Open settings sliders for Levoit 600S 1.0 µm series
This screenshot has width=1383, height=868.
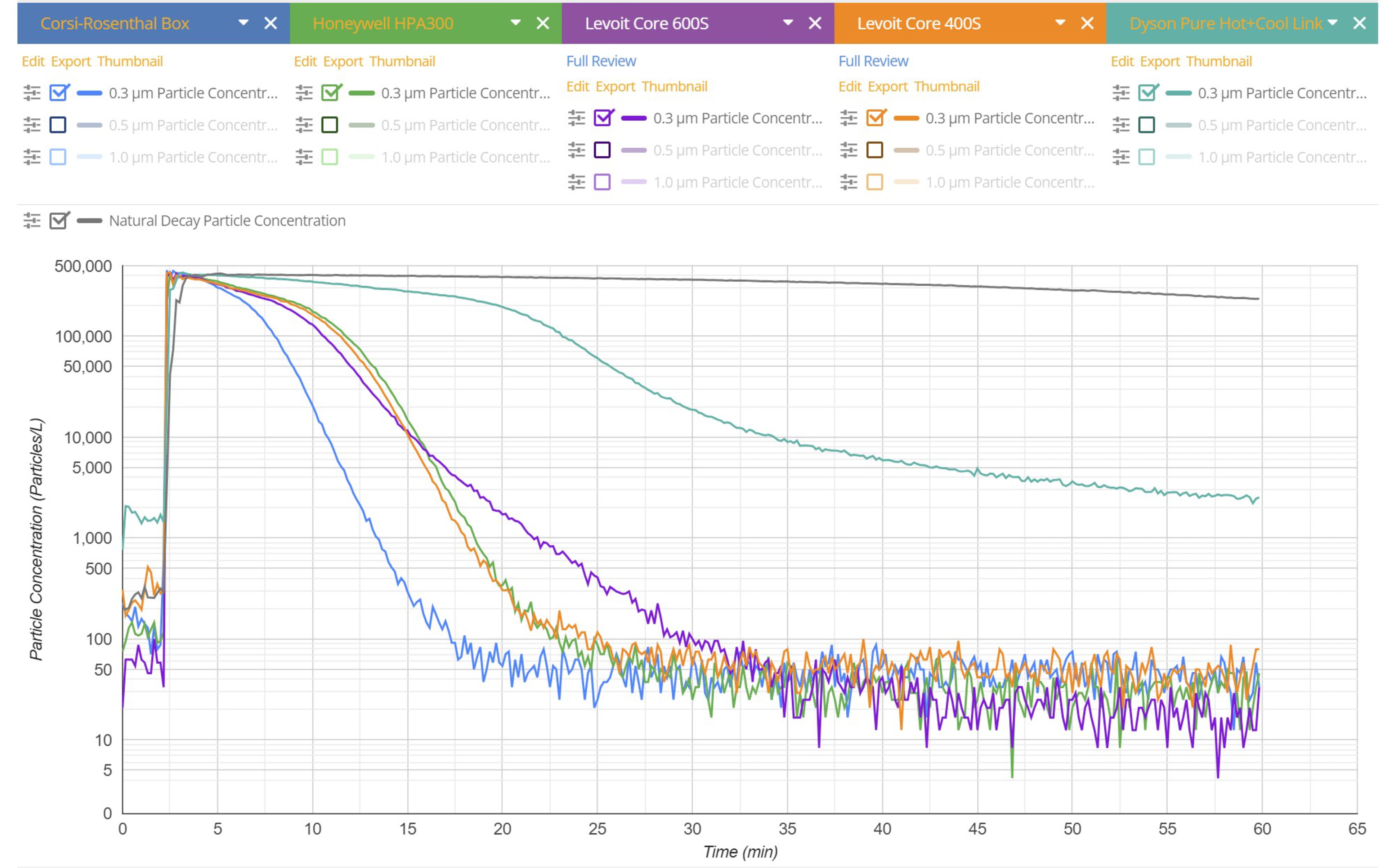(x=576, y=182)
